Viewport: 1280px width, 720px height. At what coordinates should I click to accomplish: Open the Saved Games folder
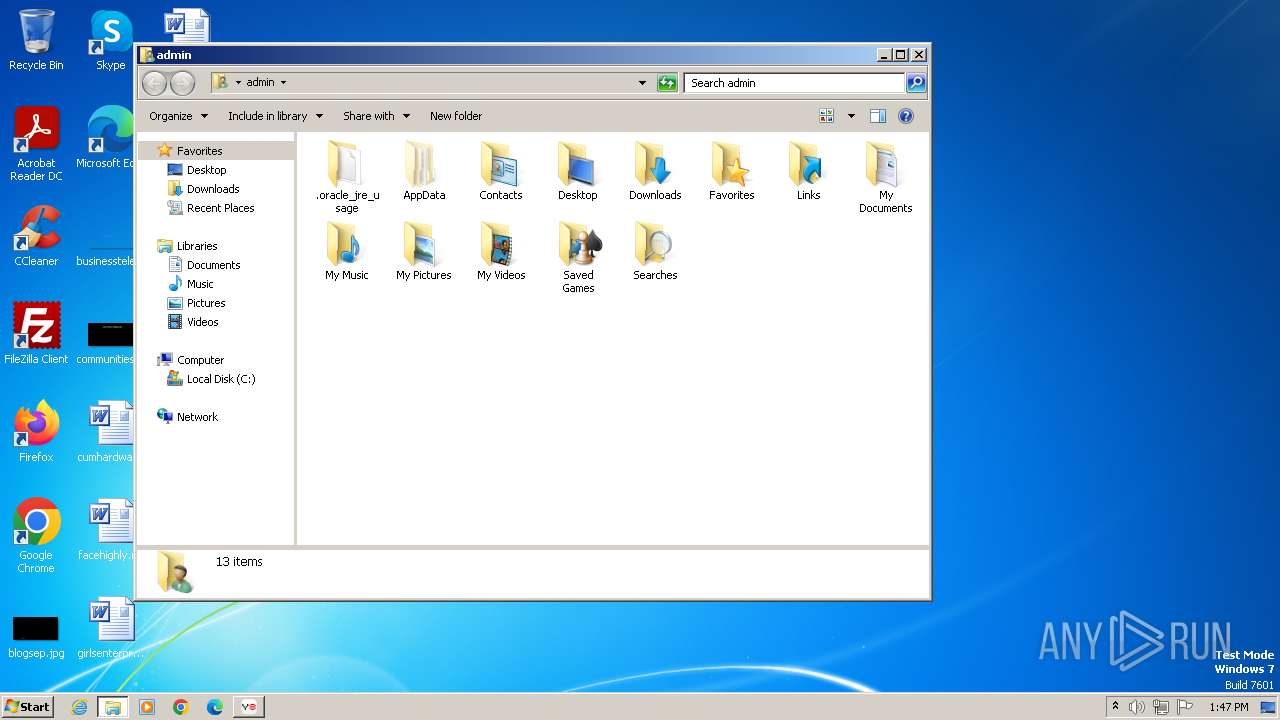coord(578,258)
